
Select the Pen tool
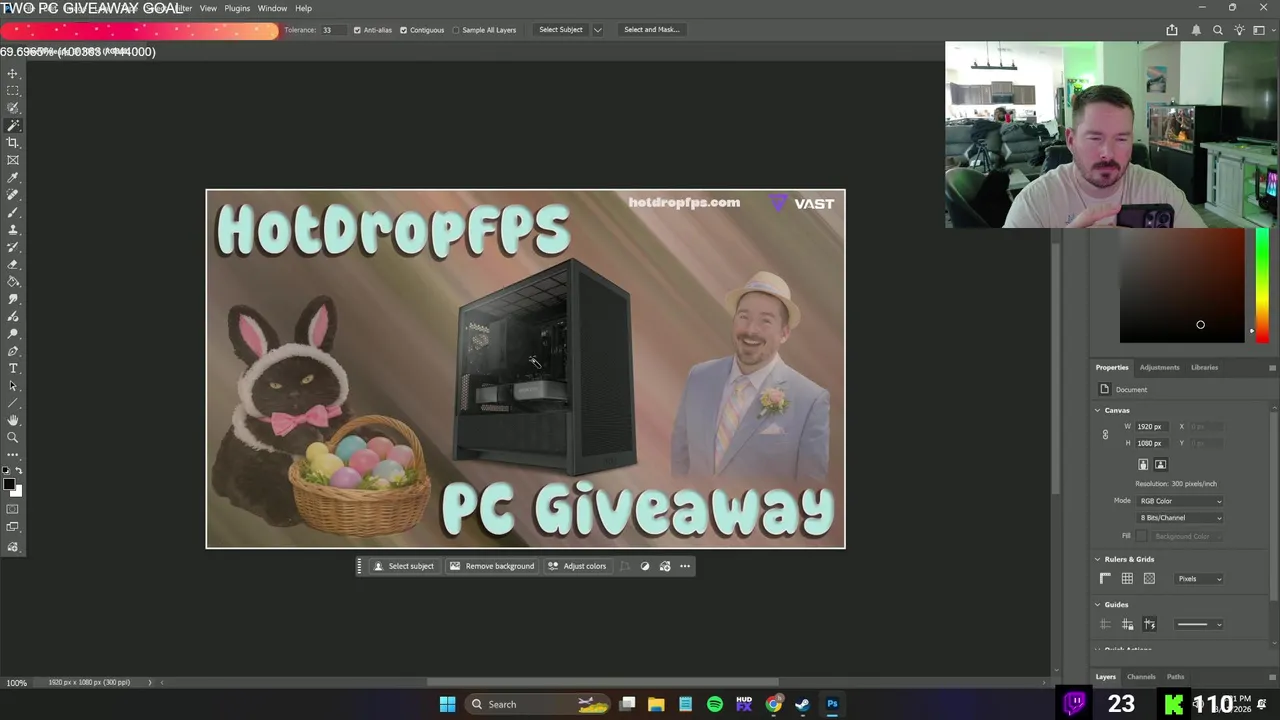point(13,351)
